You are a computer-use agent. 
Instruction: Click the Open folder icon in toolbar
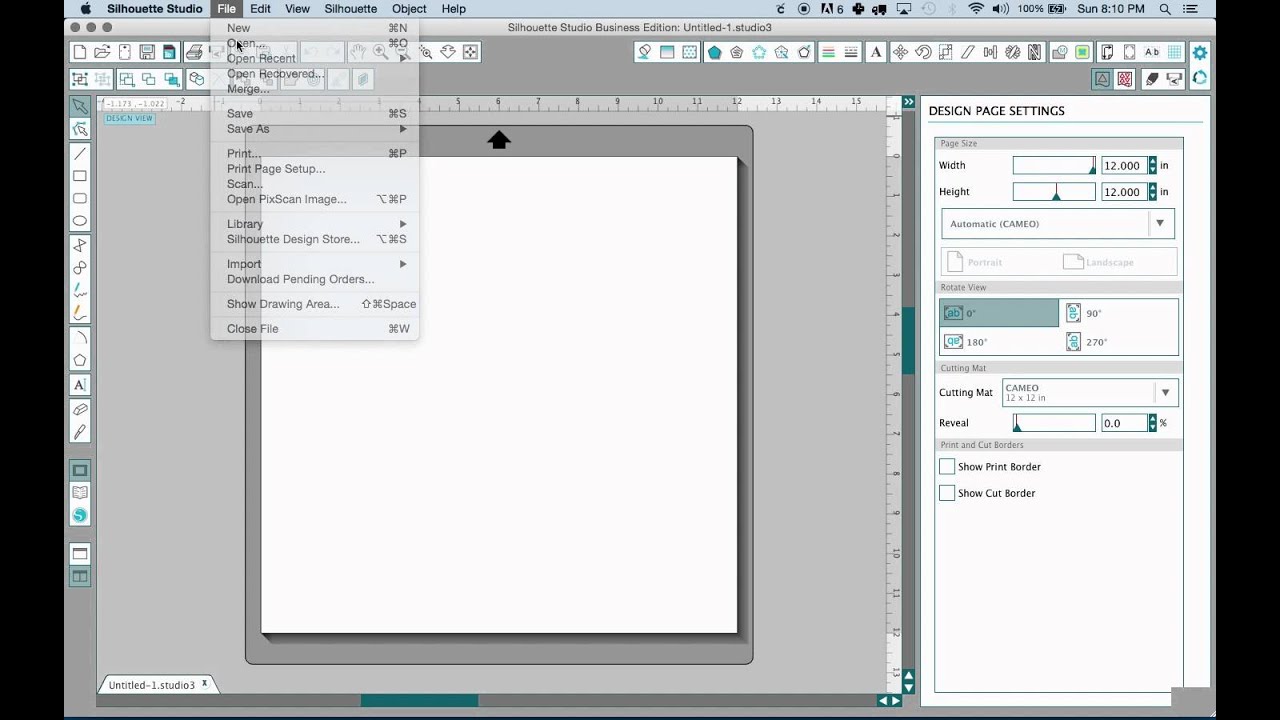click(x=102, y=52)
